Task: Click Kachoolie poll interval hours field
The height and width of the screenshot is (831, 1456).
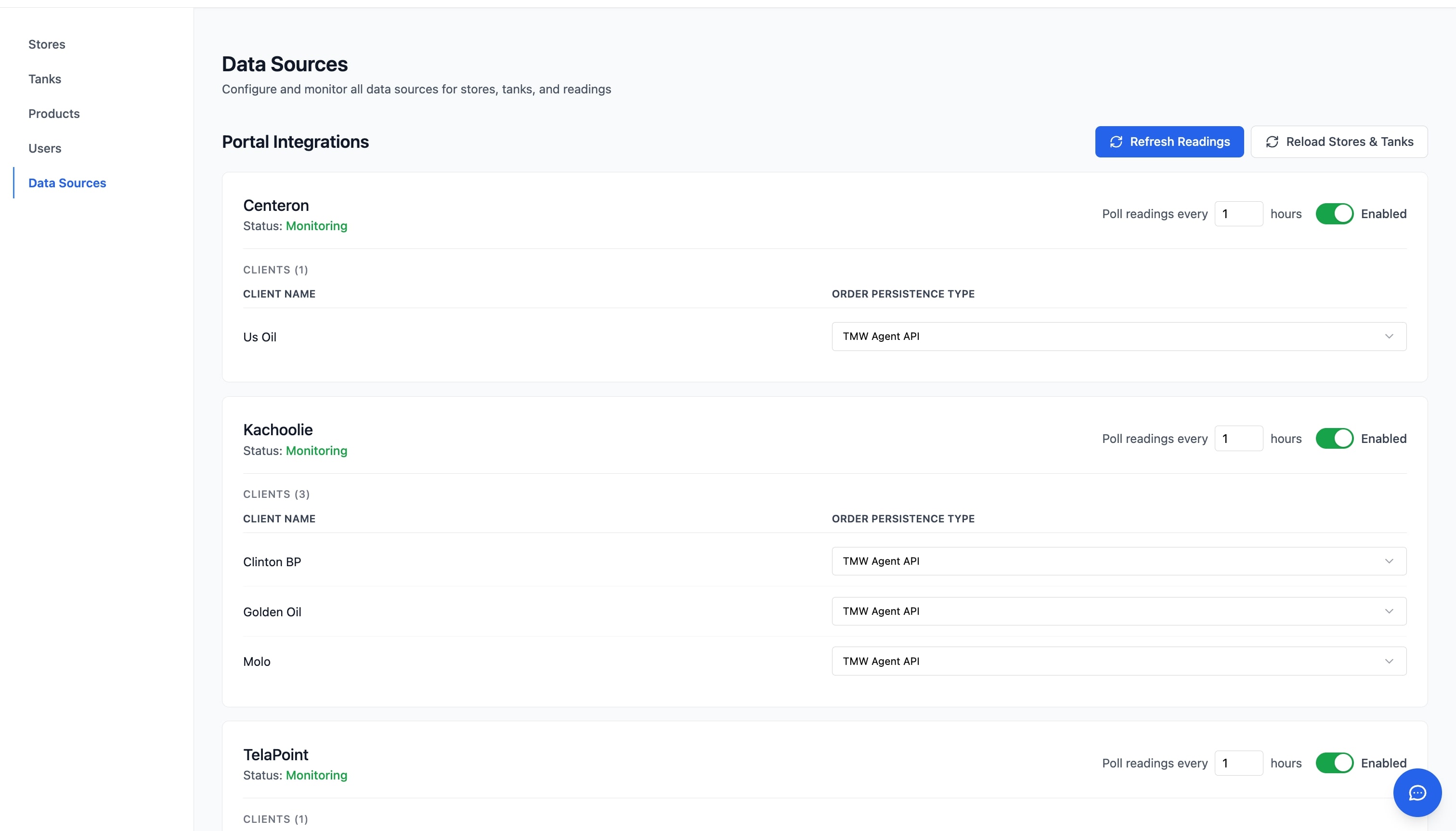Action: [1238, 438]
